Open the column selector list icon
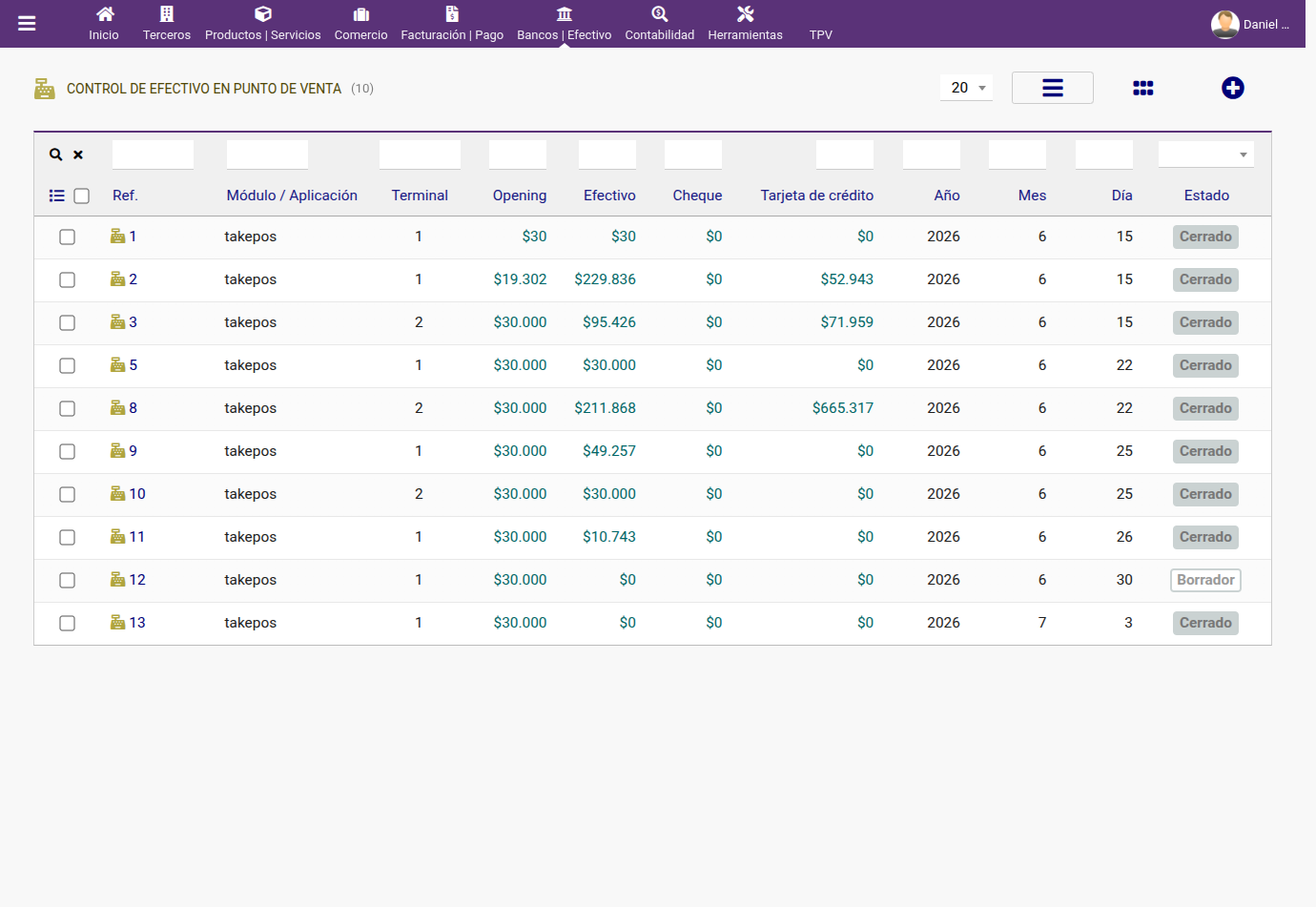Screen dimensions: 1316x907 tap(57, 196)
